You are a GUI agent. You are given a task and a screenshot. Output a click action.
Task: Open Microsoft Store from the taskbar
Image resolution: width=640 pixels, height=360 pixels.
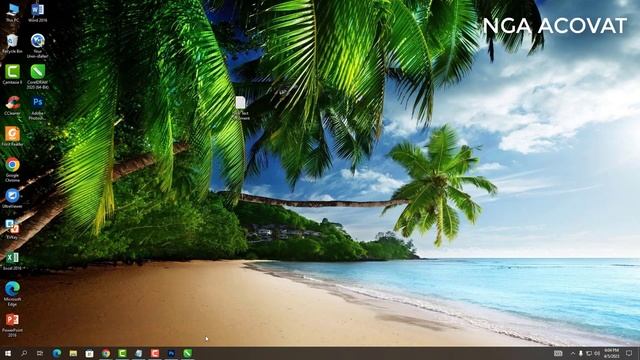(89, 353)
